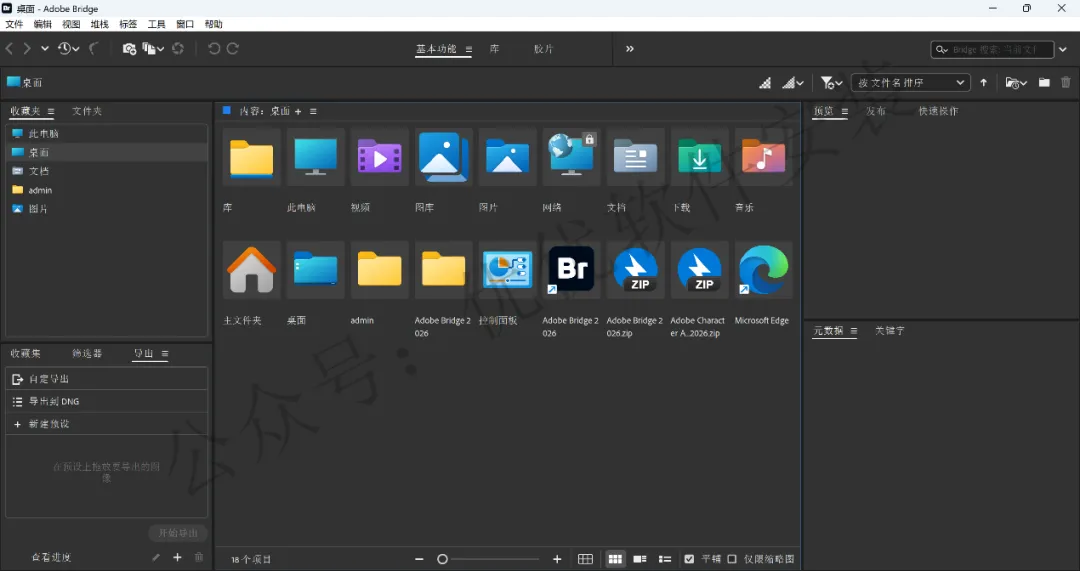Click the Camera Raw aperture icon
This screenshot has width=1080, height=571.
click(x=178, y=48)
